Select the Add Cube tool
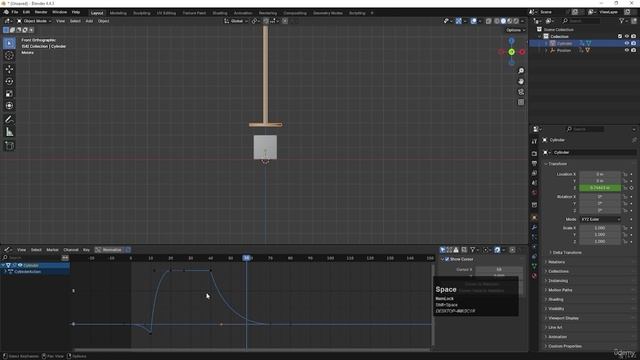This screenshot has width=640, height=360. (9, 146)
